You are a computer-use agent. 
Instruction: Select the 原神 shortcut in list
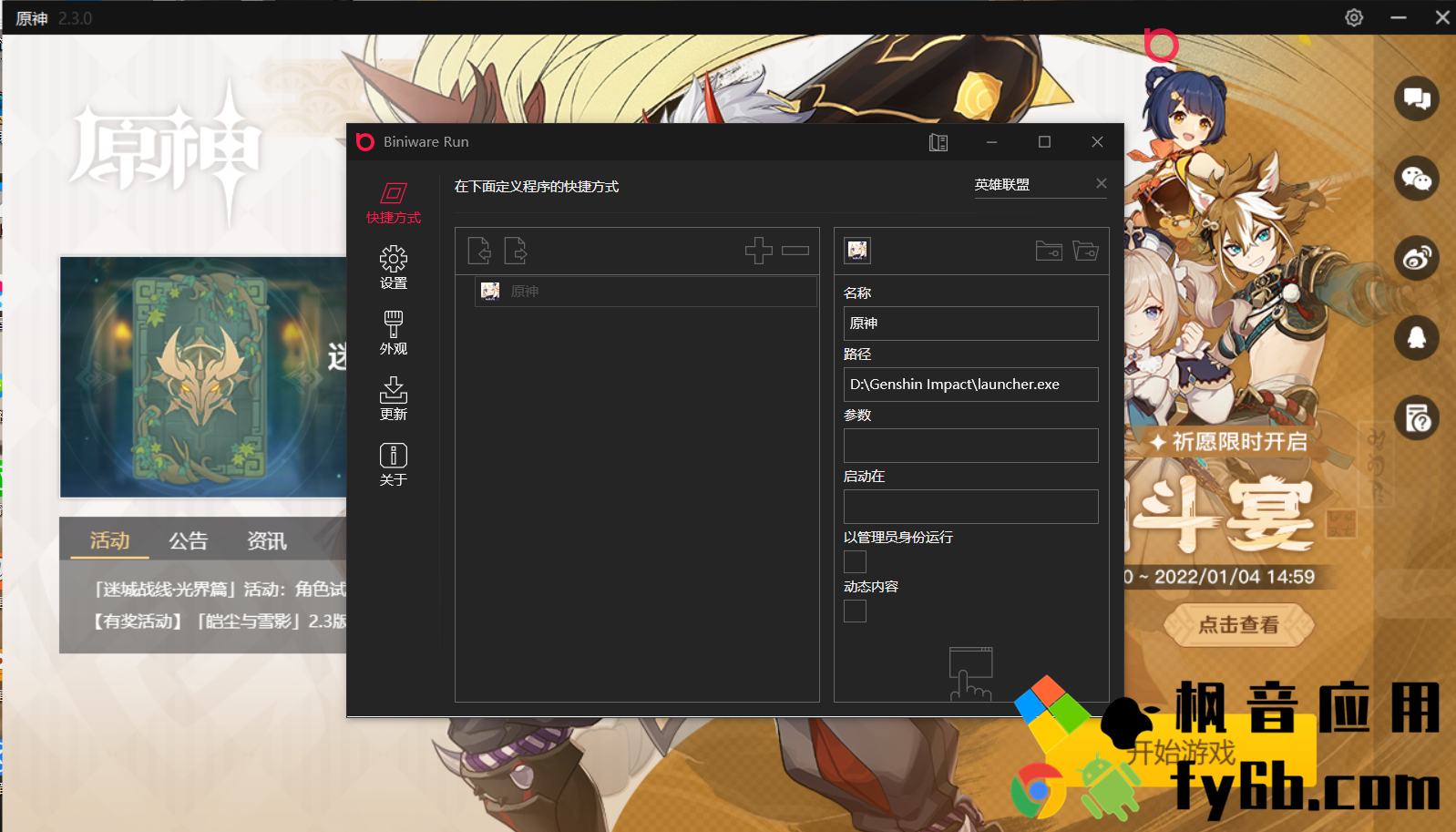645,292
